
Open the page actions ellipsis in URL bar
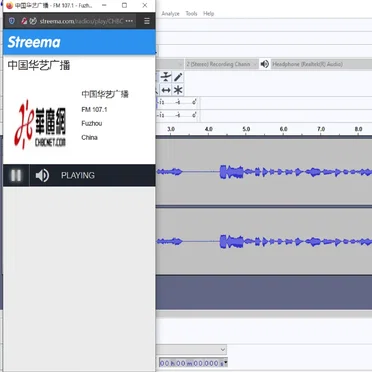click(x=129, y=21)
